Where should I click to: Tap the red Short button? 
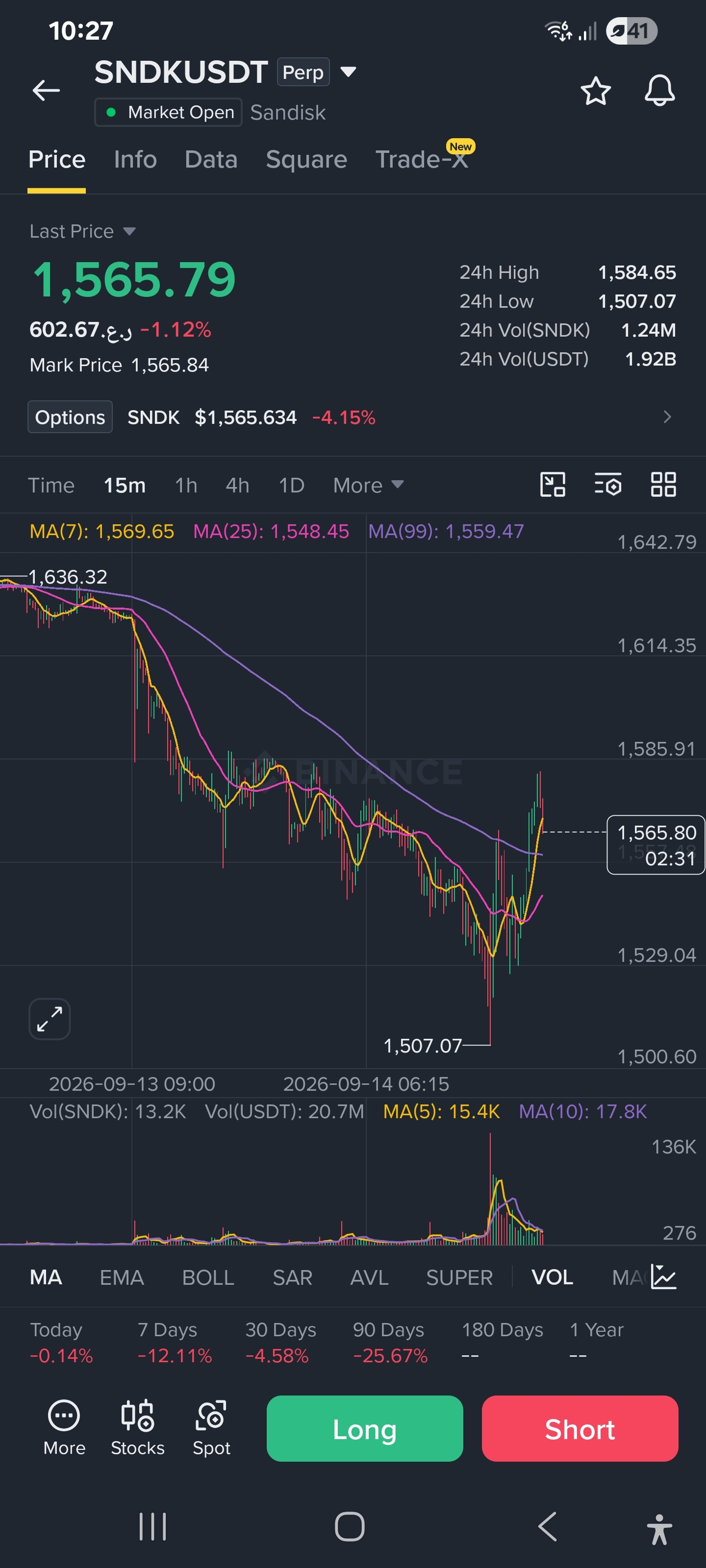(x=580, y=1429)
